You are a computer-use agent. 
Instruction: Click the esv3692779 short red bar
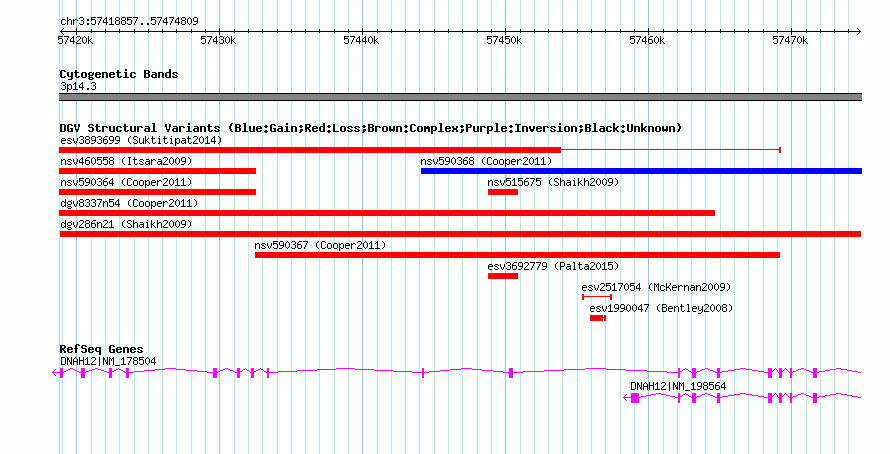click(x=503, y=276)
